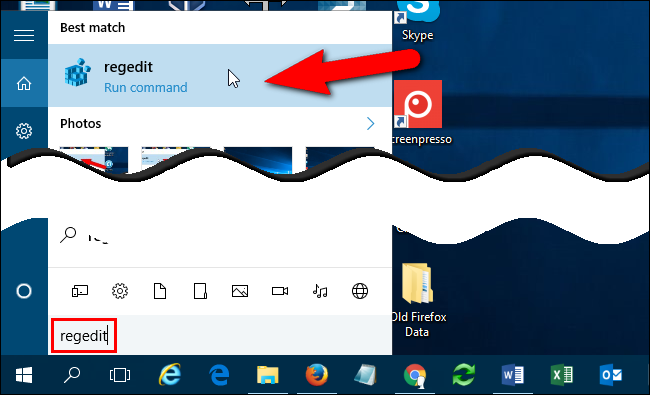Click the Photos section heading
This screenshot has height=395, width=650.
coord(80,124)
